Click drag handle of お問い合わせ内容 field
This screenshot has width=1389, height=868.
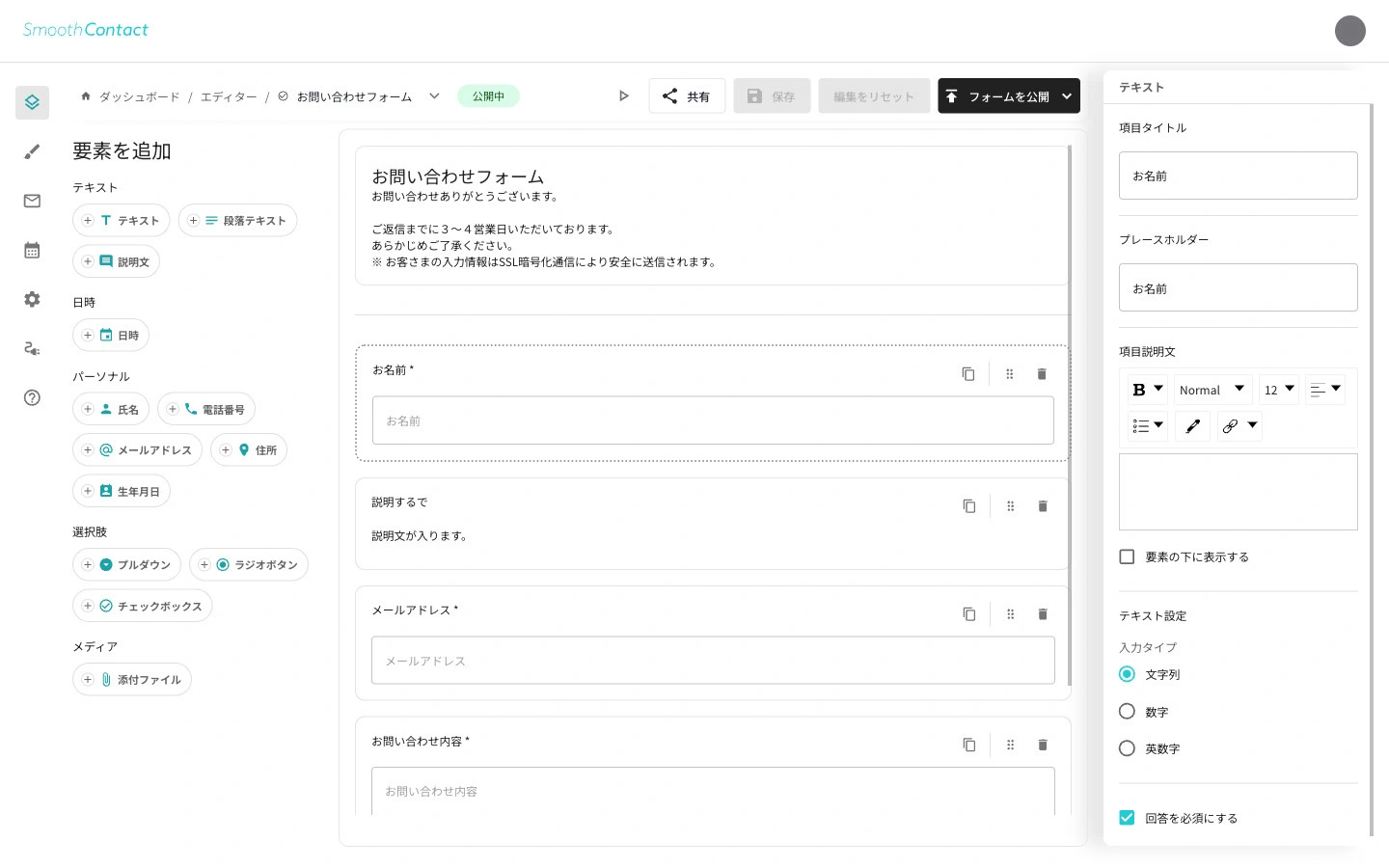point(1010,745)
